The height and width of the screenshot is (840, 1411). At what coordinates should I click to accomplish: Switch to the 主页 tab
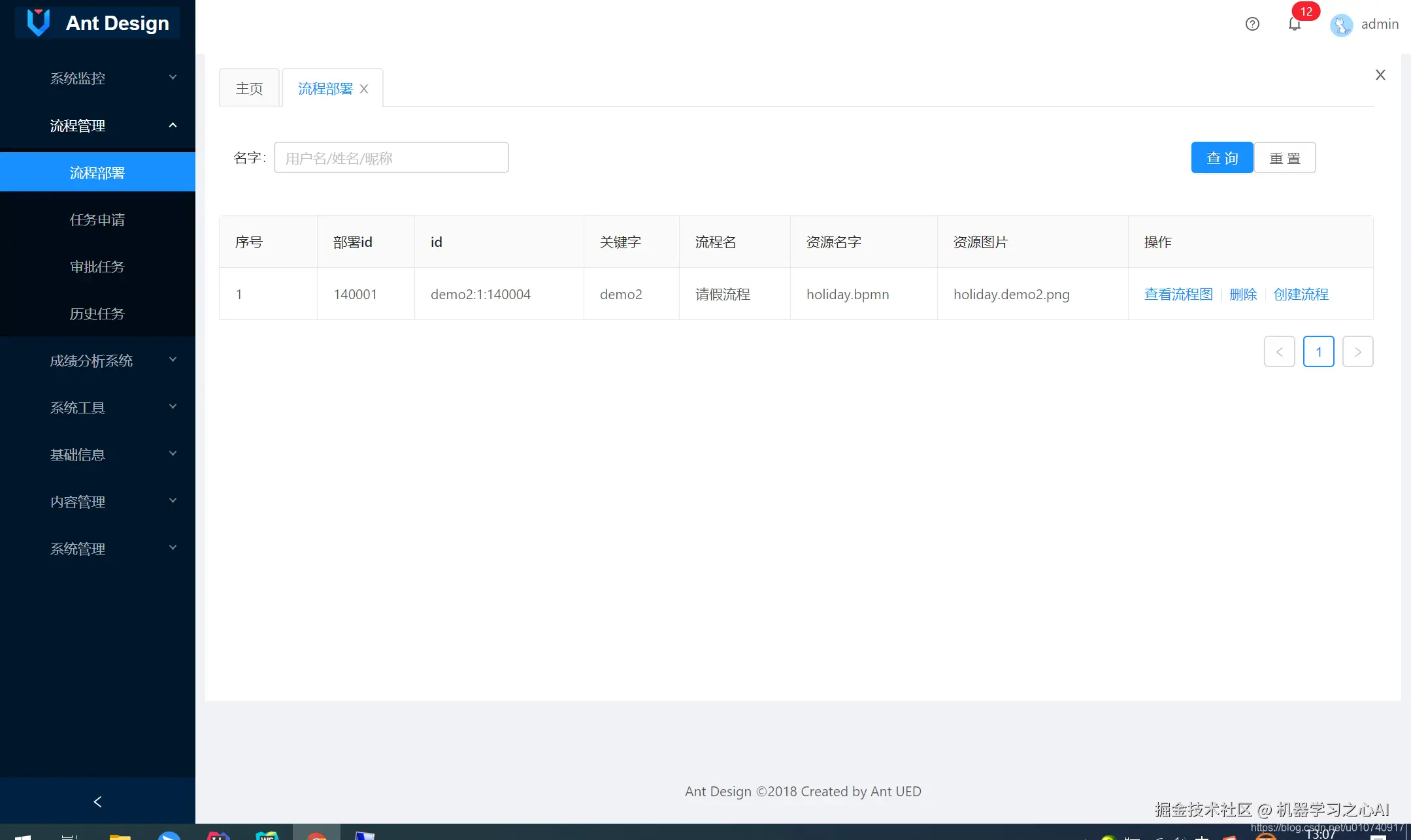point(249,88)
